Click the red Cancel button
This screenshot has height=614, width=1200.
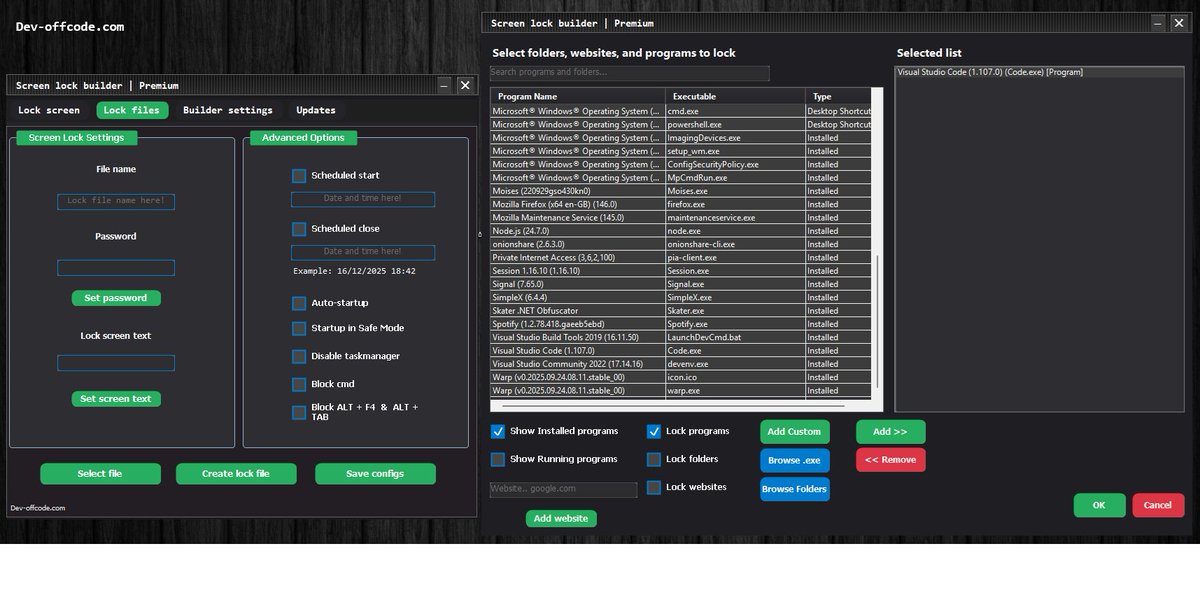tap(1158, 505)
